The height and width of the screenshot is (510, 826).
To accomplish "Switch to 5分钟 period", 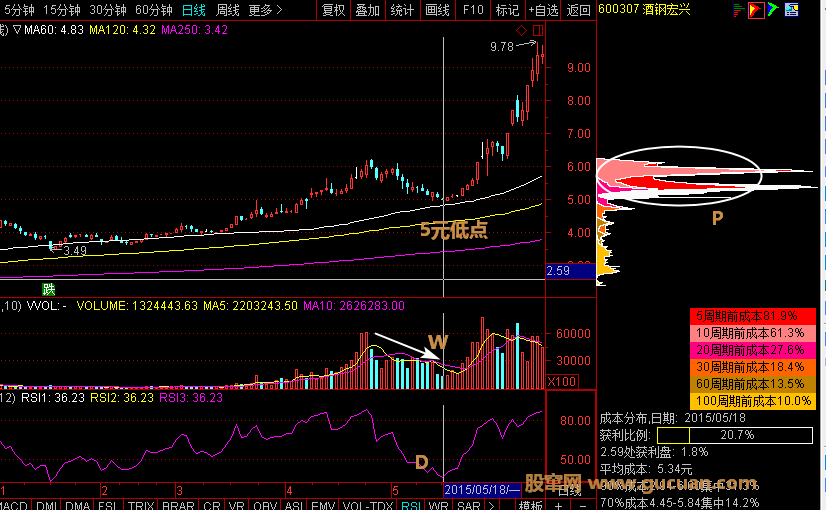I will click(18, 10).
